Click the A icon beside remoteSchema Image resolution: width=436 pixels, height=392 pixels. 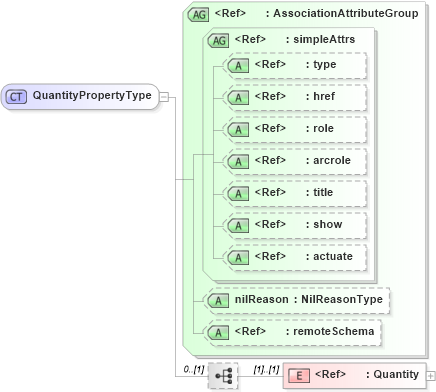coord(218,333)
